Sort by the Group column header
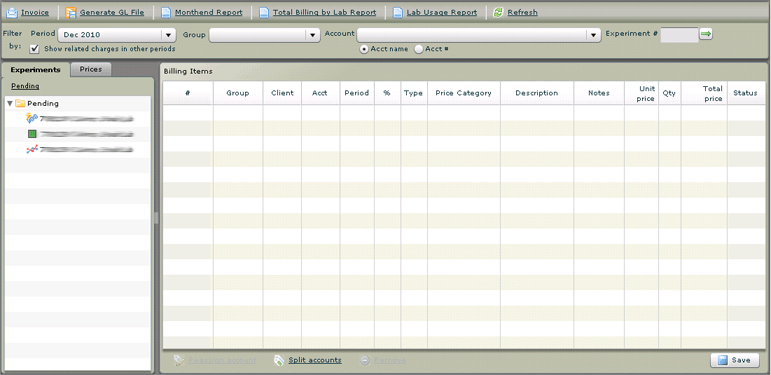The image size is (771, 375). coord(238,93)
